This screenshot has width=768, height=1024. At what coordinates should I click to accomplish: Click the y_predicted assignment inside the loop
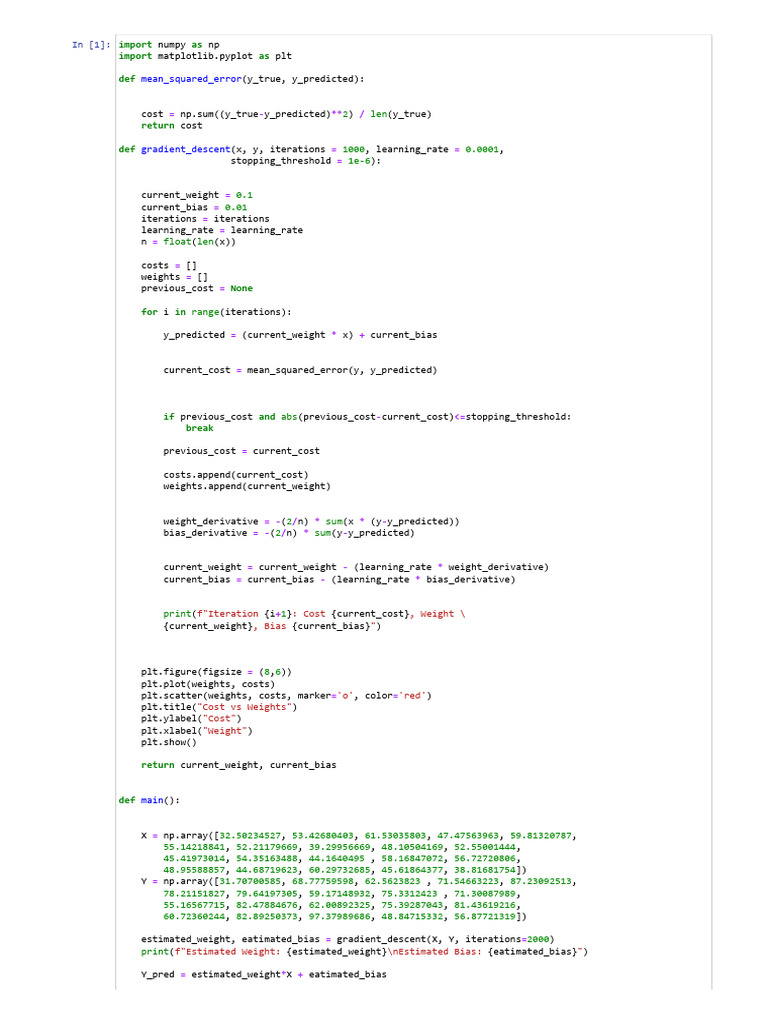(x=300, y=335)
